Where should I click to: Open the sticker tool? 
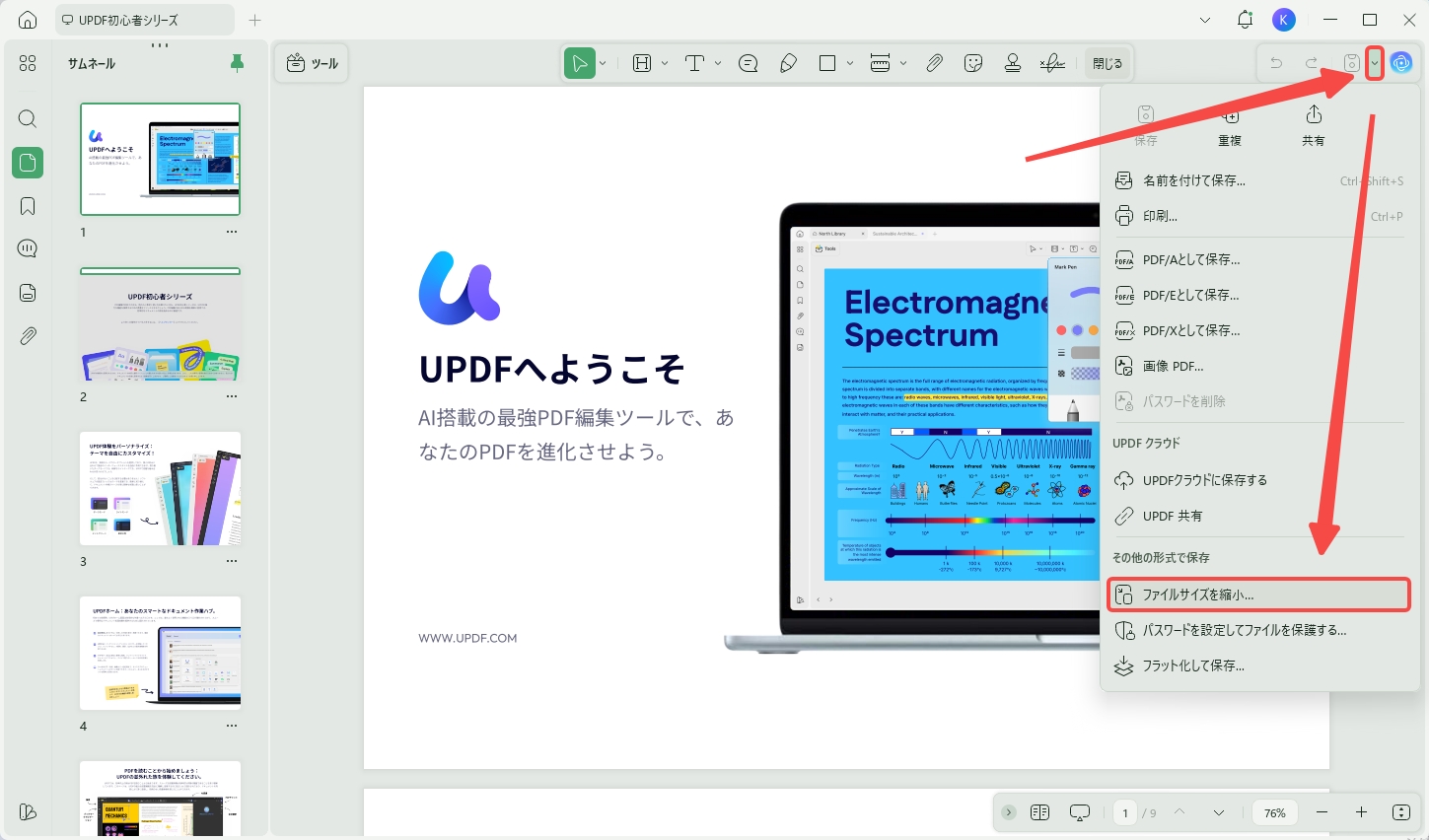tap(973, 63)
